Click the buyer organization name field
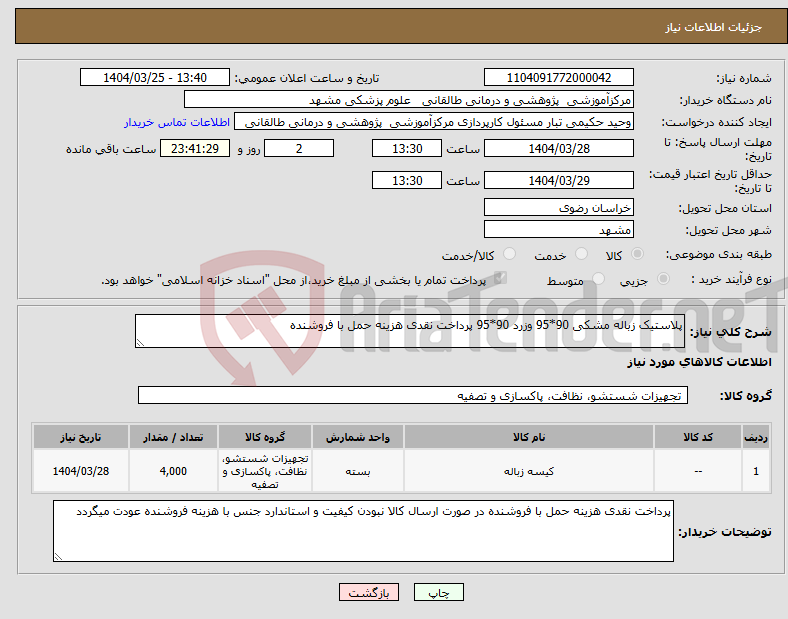 pyautogui.click(x=409, y=99)
